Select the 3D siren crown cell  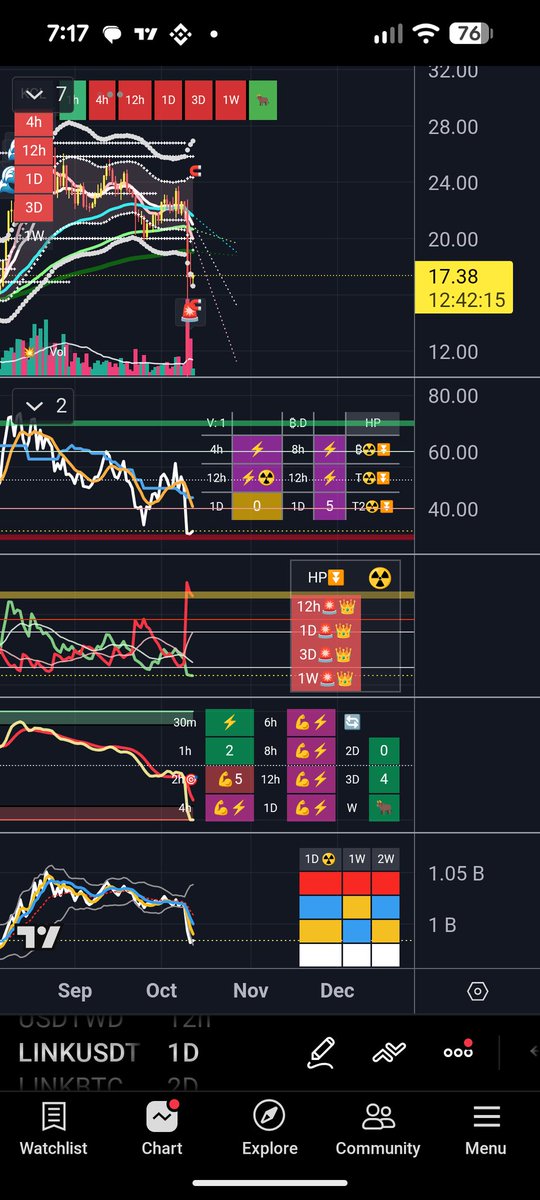point(326,655)
